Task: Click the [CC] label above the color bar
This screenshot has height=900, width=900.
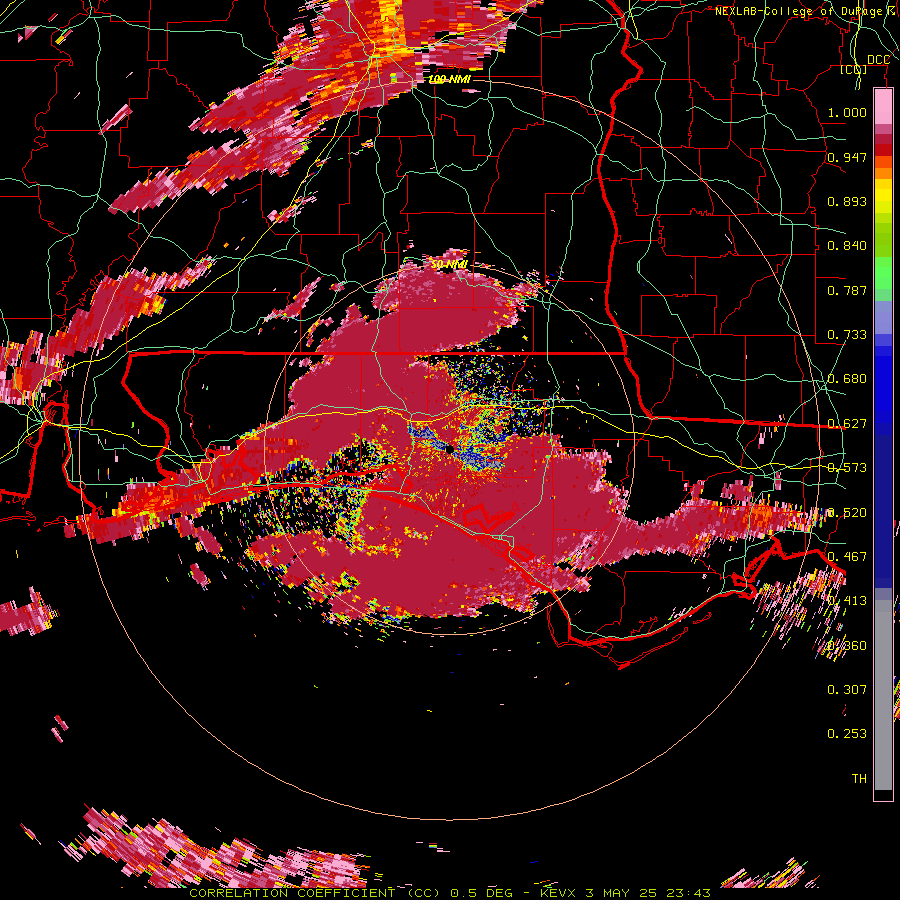Action: tap(854, 69)
